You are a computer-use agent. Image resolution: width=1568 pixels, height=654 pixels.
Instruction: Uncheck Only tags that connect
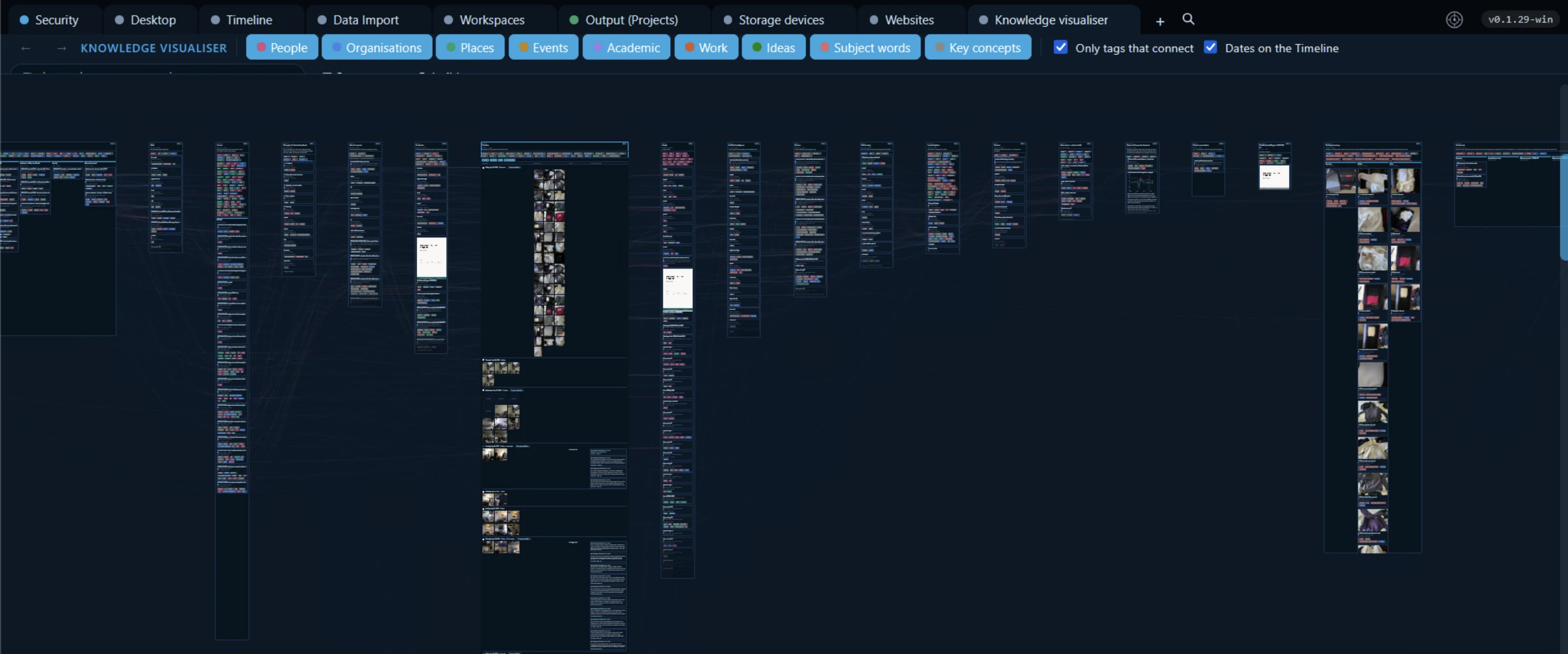(1060, 48)
